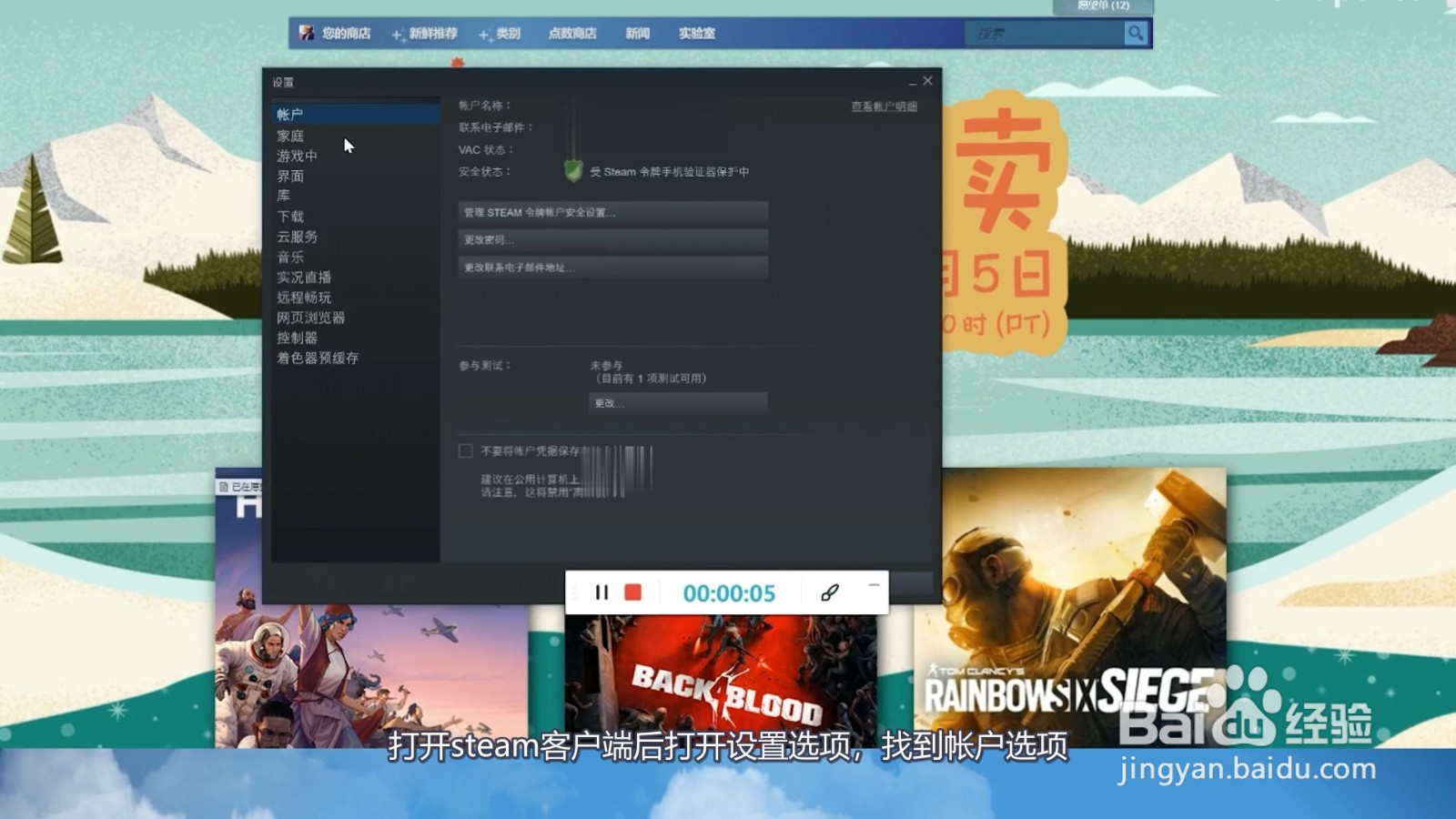Open Back 4 Blood game capsule
This screenshot has width=1456, height=819.
click(x=721, y=681)
